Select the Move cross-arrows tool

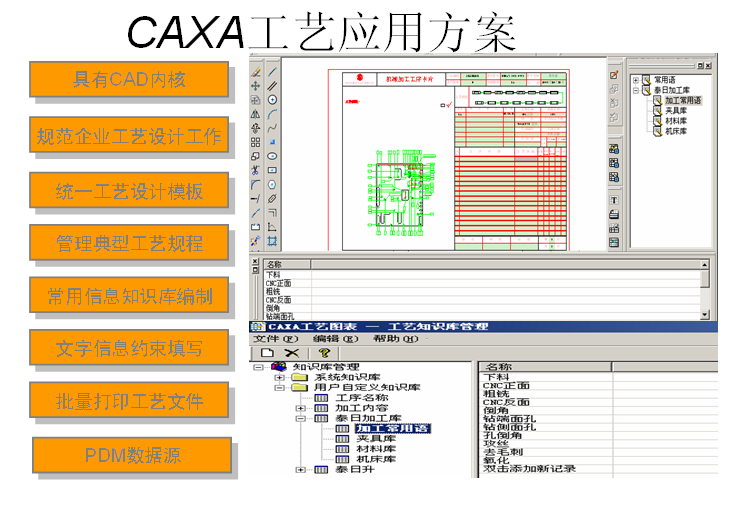click(x=256, y=86)
